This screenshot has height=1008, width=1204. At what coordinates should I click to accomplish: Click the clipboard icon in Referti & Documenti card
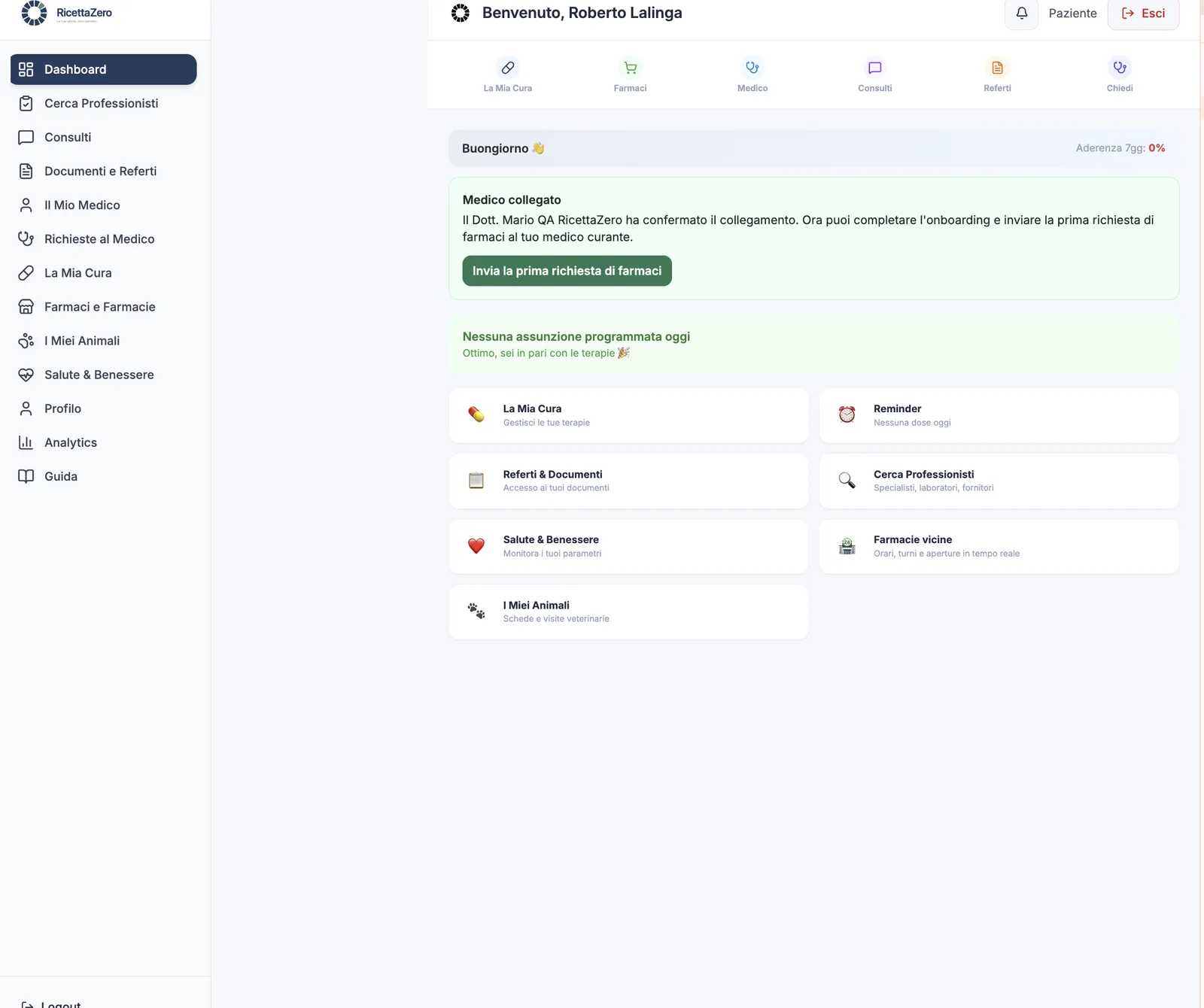click(x=476, y=480)
